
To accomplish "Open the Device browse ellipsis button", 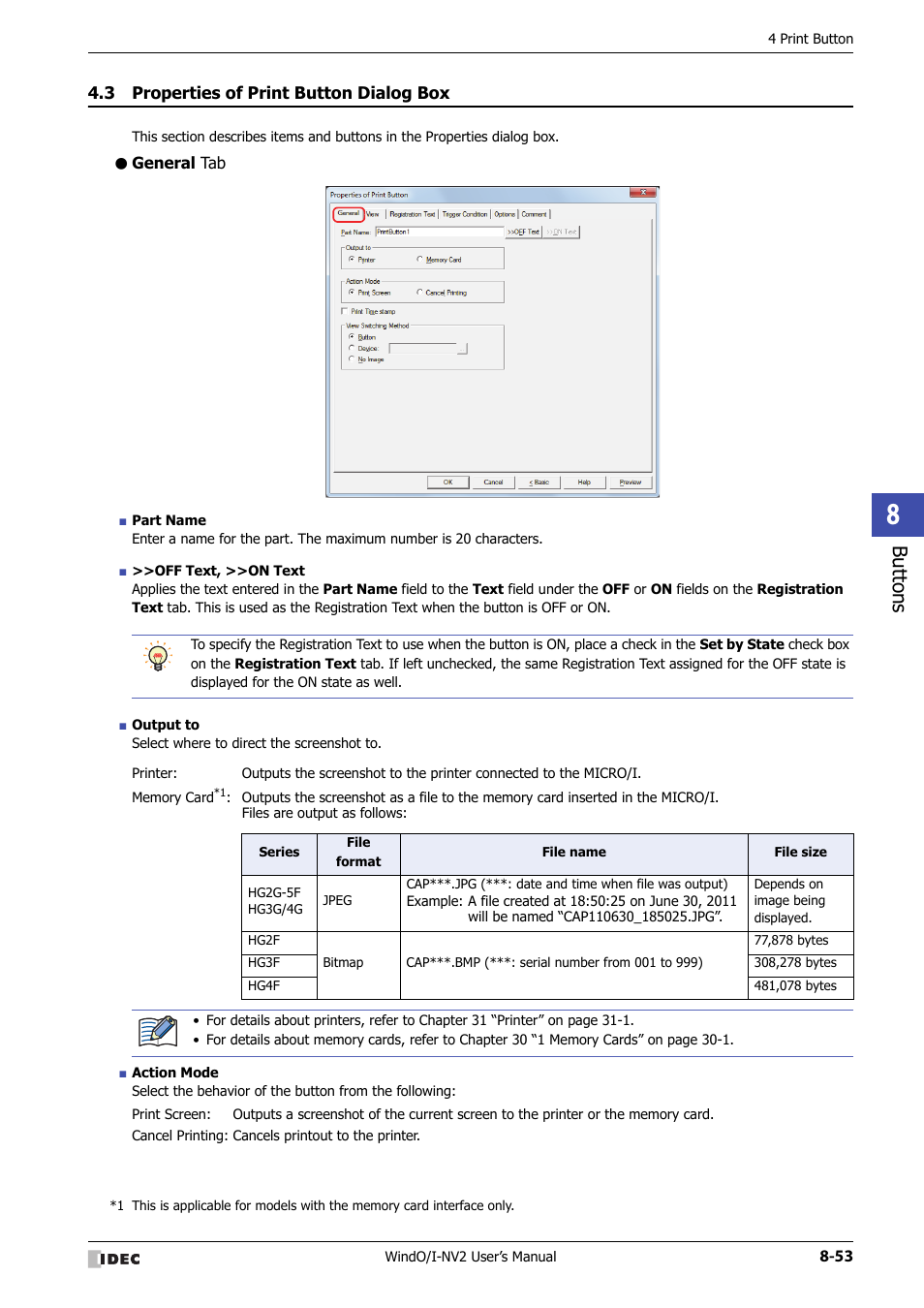I will [463, 348].
